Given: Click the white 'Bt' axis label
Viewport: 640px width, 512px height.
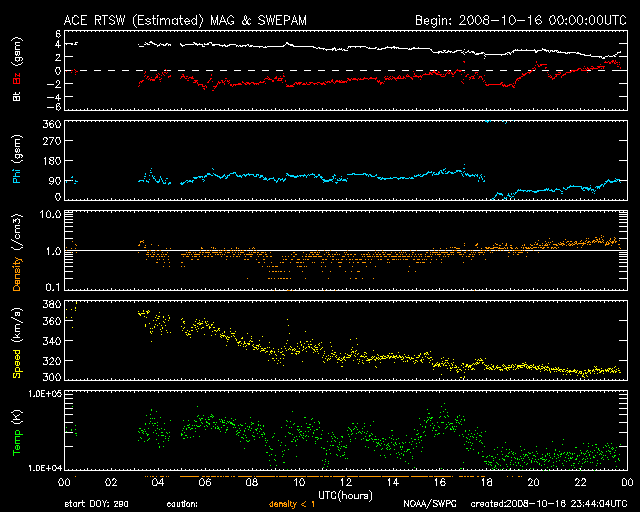Looking at the screenshot, I should coord(17,96).
